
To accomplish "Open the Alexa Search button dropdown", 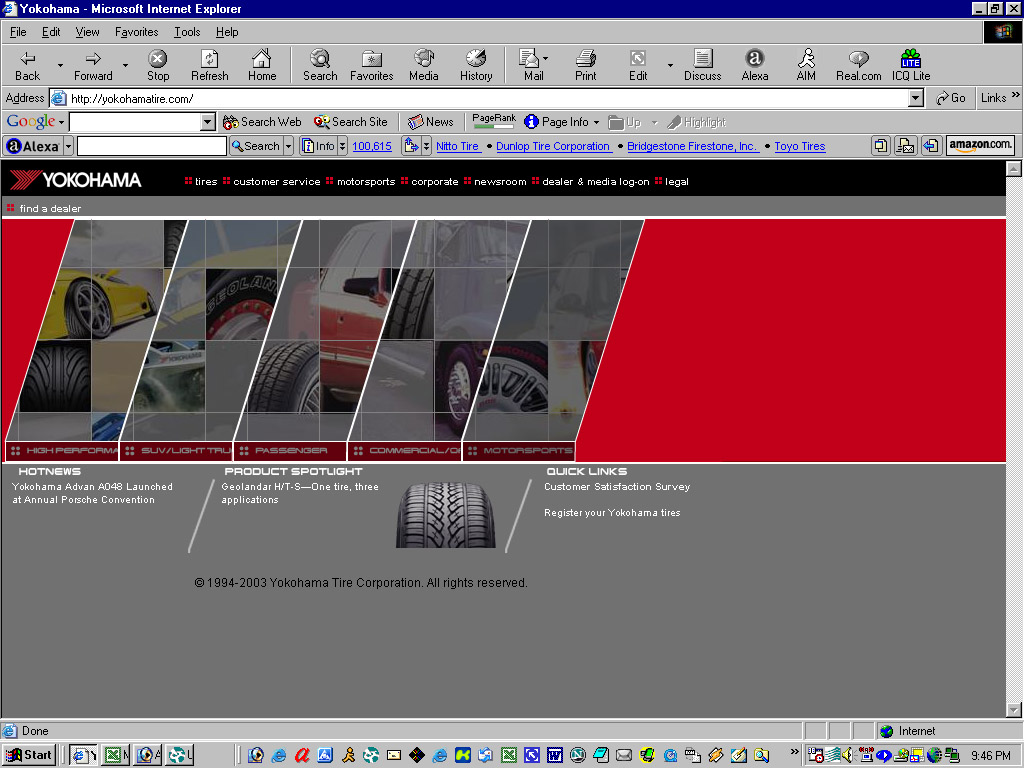I will coord(289,146).
